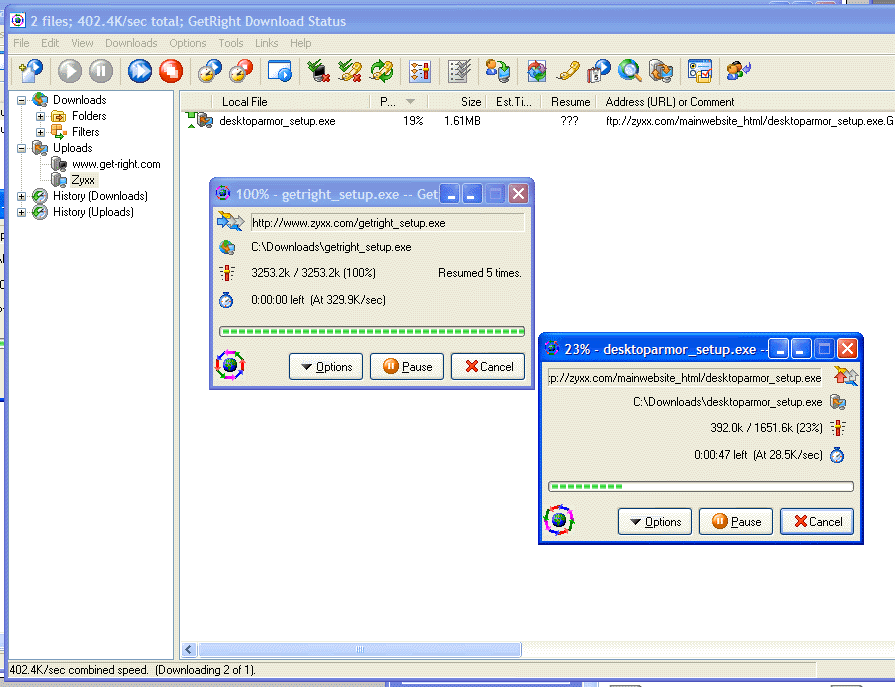Click the server upload toolbar icon
The width and height of the screenshot is (895, 687).
[x=661, y=71]
